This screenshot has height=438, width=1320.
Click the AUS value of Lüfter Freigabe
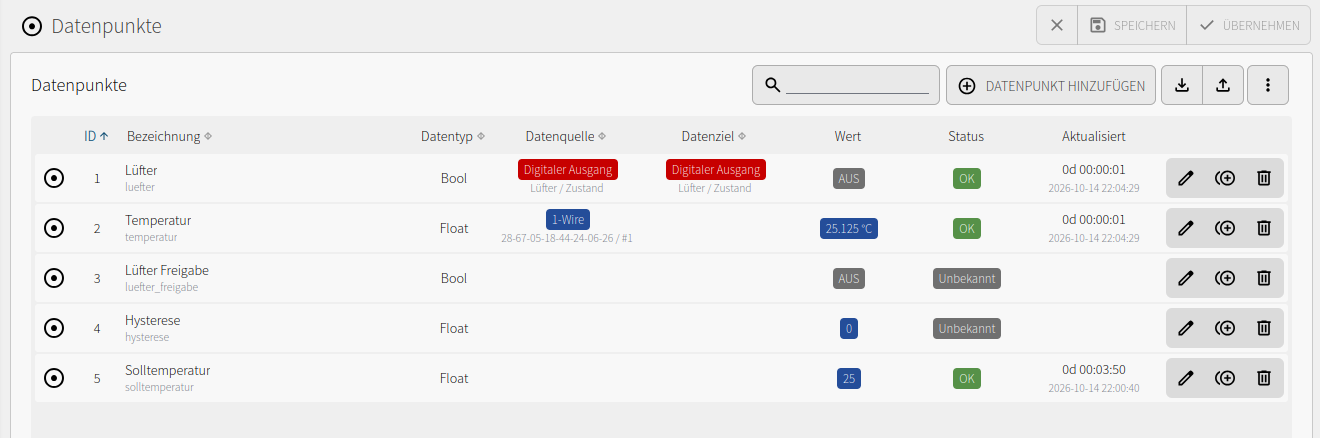coord(849,278)
